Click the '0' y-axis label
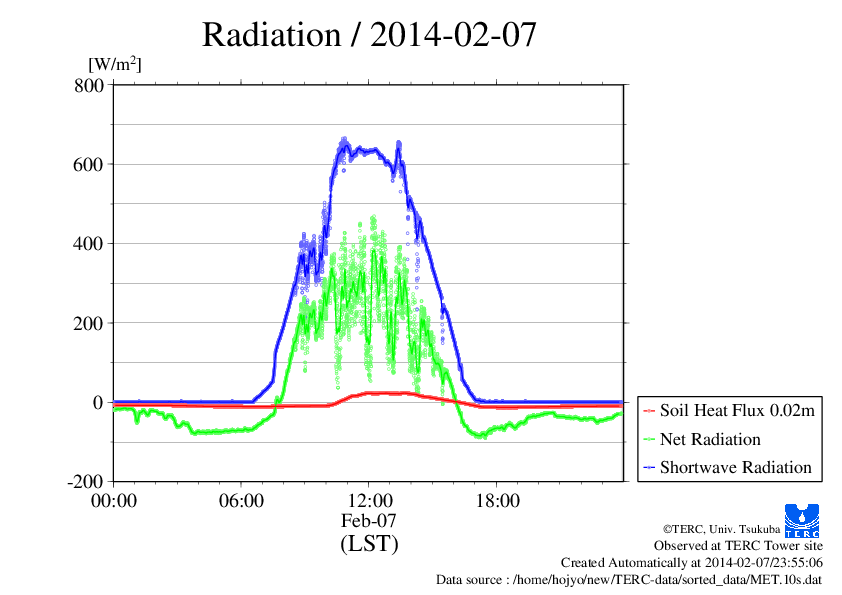Image resolution: width=842 pixels, height=595 pixels. 98,402
